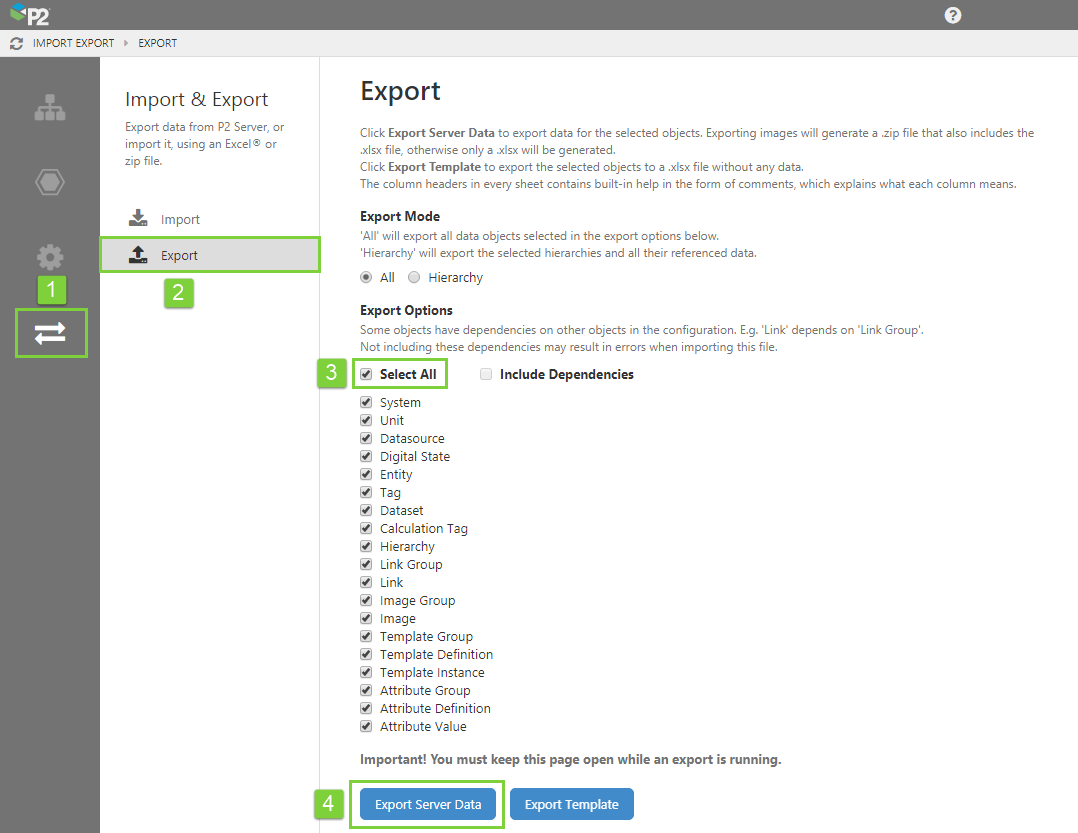Open the Export menu item
Screen dimensions: 1078x833
pyautogui.click(x=180, y=255)
